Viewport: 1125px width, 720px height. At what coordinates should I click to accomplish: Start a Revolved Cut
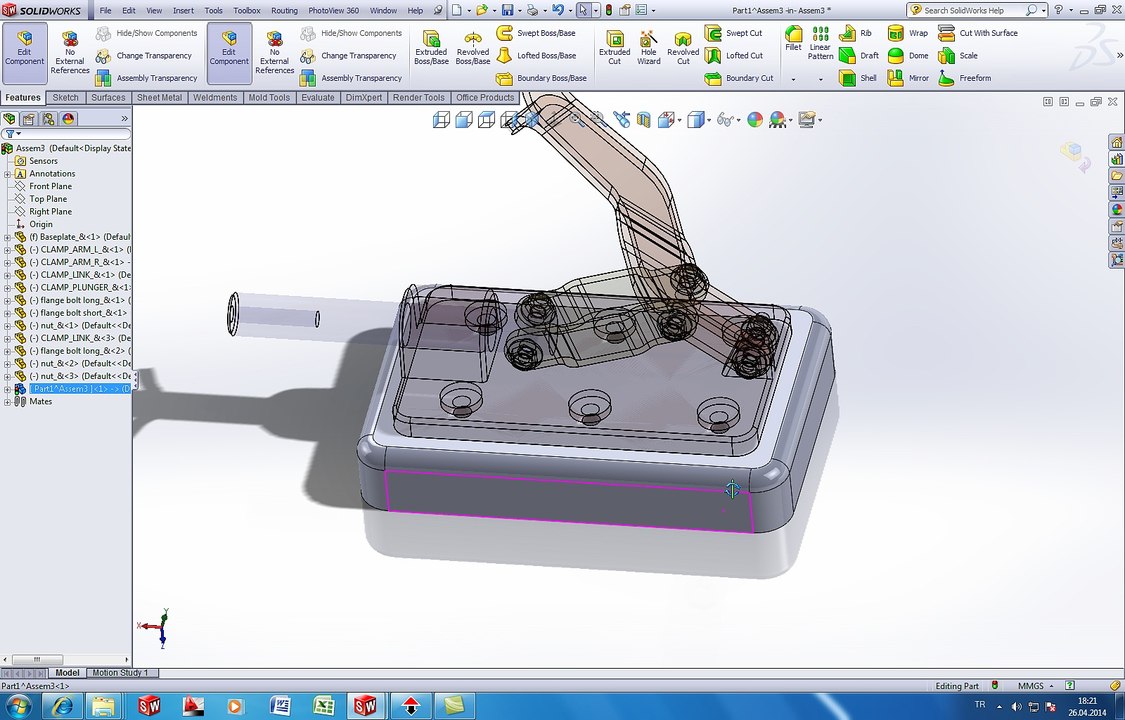tap(683, 47)
